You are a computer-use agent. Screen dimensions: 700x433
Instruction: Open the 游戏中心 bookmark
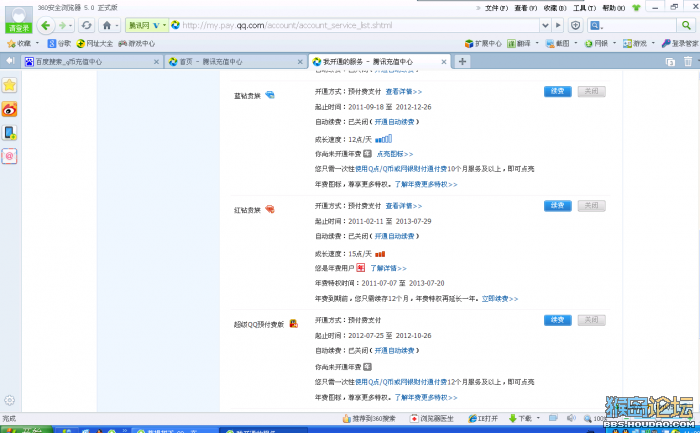tap(137, 43)
